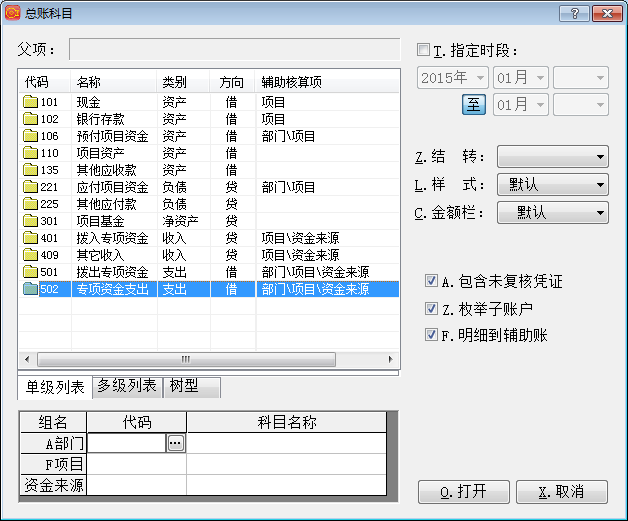
Task: Click the scrollbar right arrow
Action: 390,359
